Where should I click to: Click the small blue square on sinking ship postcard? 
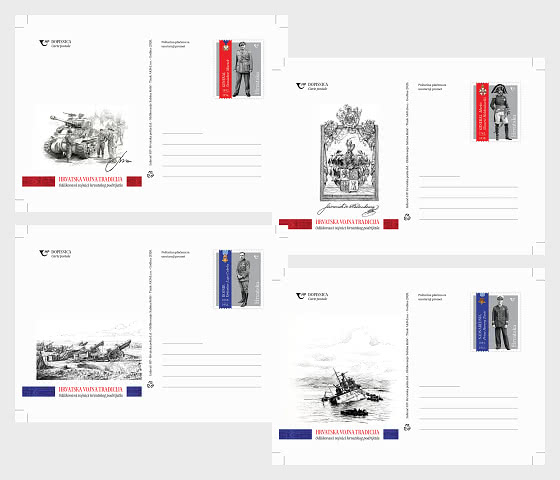coord(391,434)
